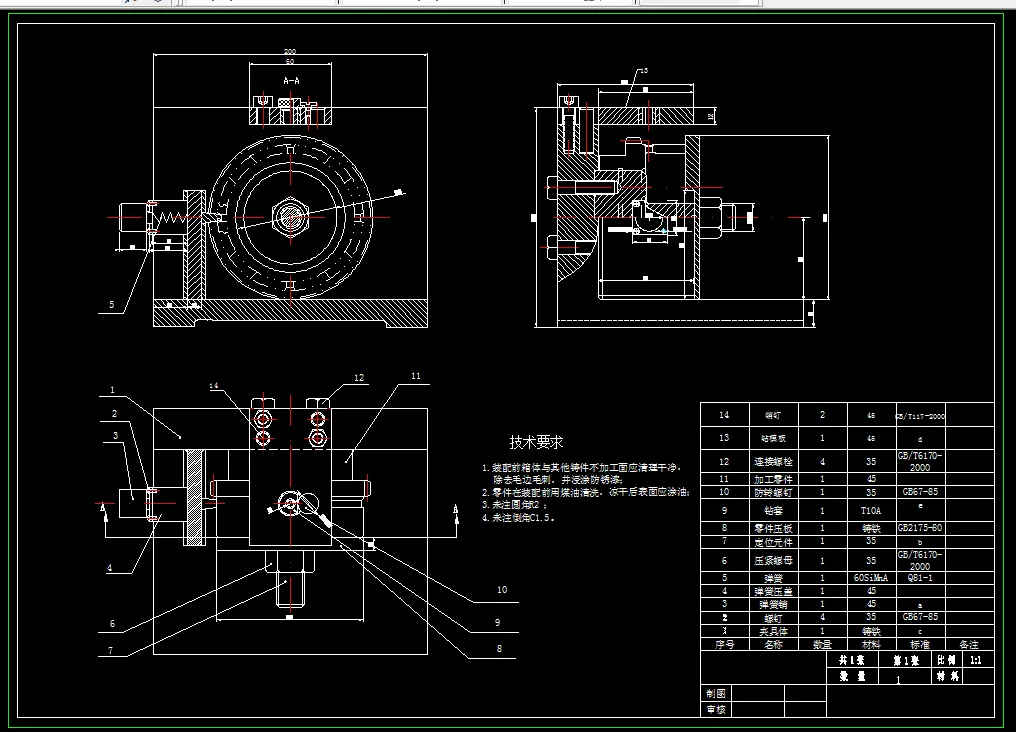The image size is (1016, 732).
Task: Select part name 加工零件 in parts list
Action: click(x=773, y=480)
